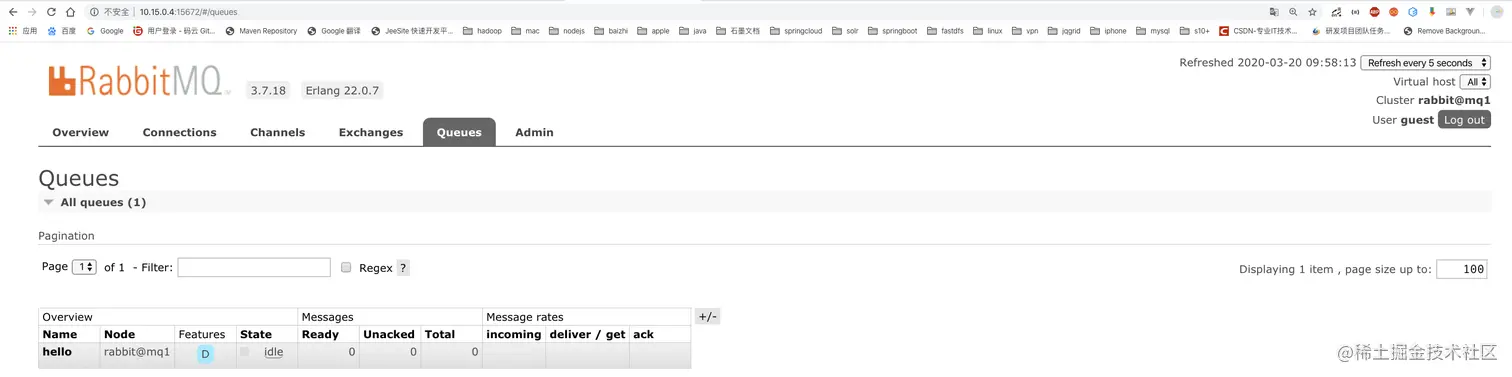Click the RabbitMQ logo
Screen dimensions: 1512x377
pyautogui.click(x=136, y=81)
